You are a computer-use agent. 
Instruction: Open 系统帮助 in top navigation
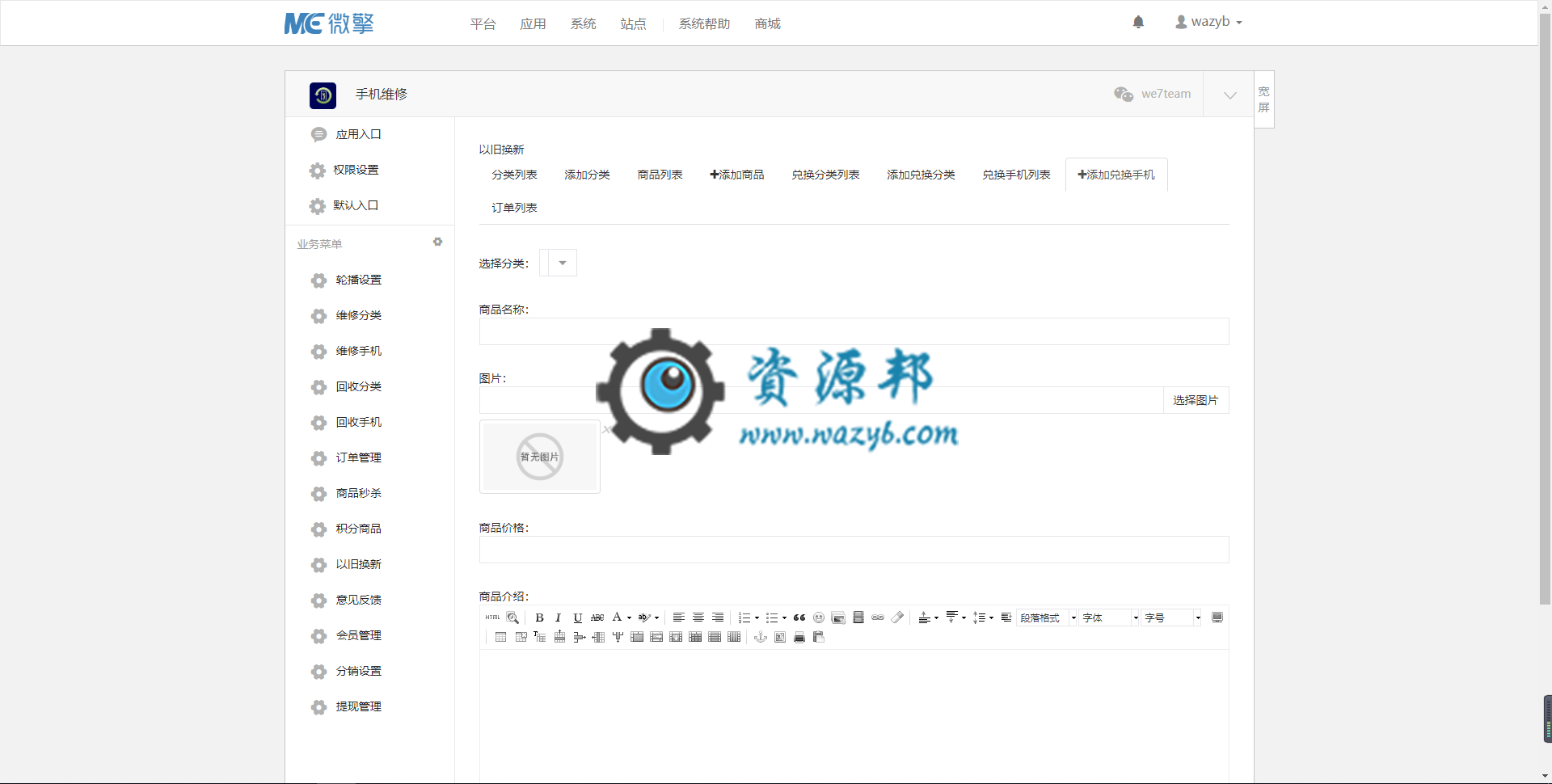[704, 23]
